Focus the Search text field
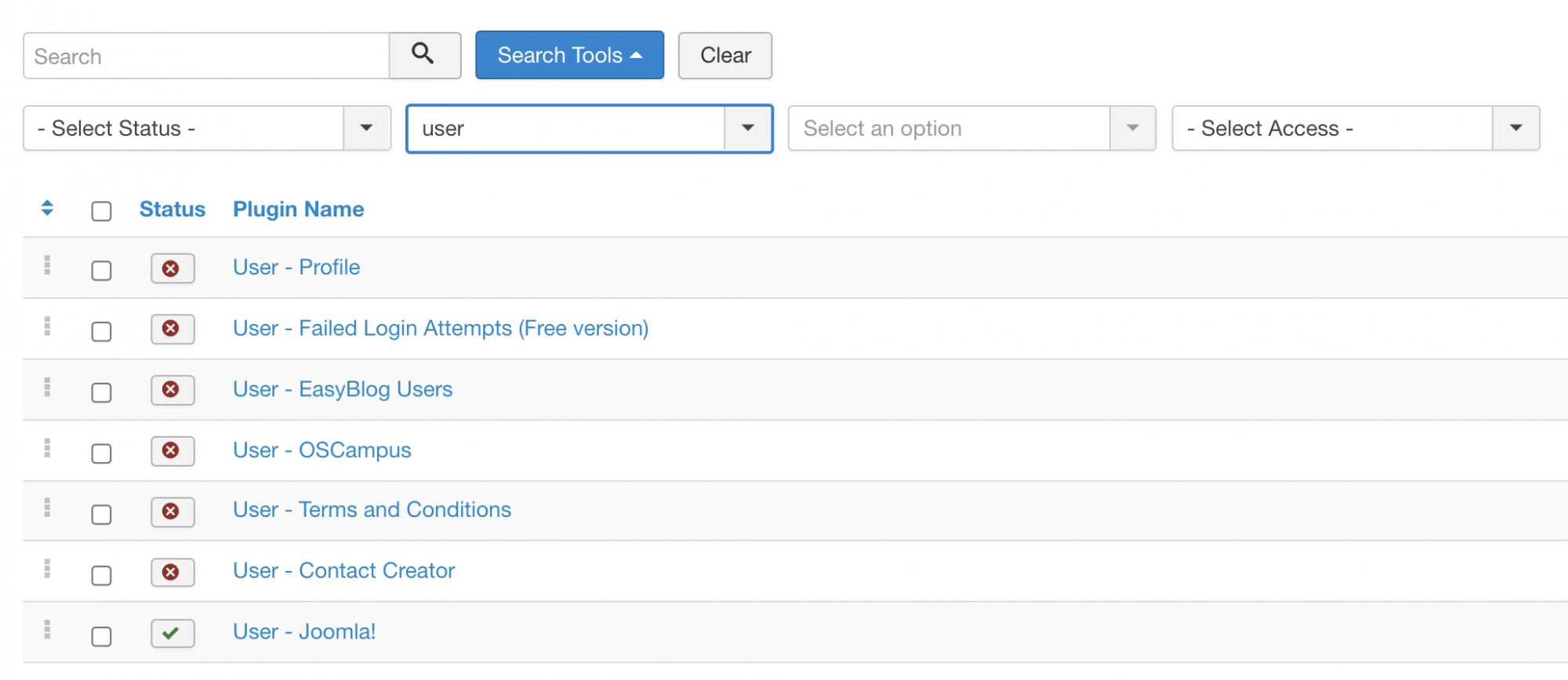Viewport: 1568px width, 680px height. click(206, 56)
